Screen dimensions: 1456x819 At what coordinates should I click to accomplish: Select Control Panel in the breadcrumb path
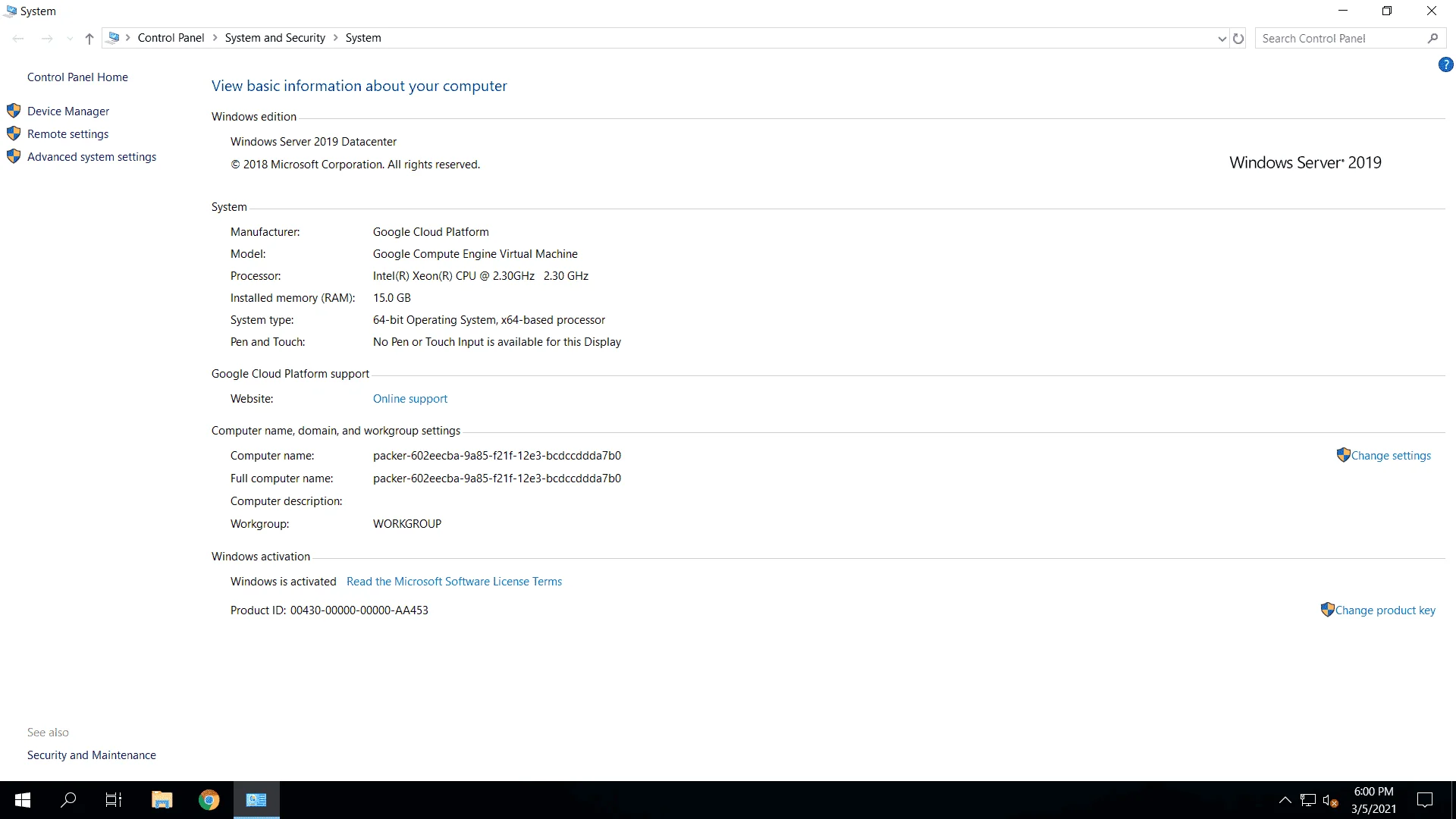(171, 38)
